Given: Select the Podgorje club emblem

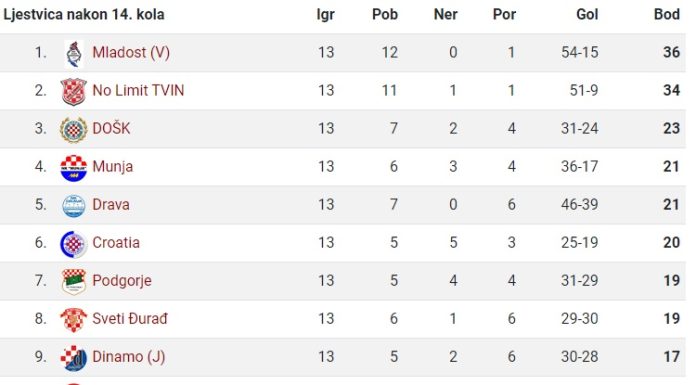Looking at the screenshot, I should point(74,282).
